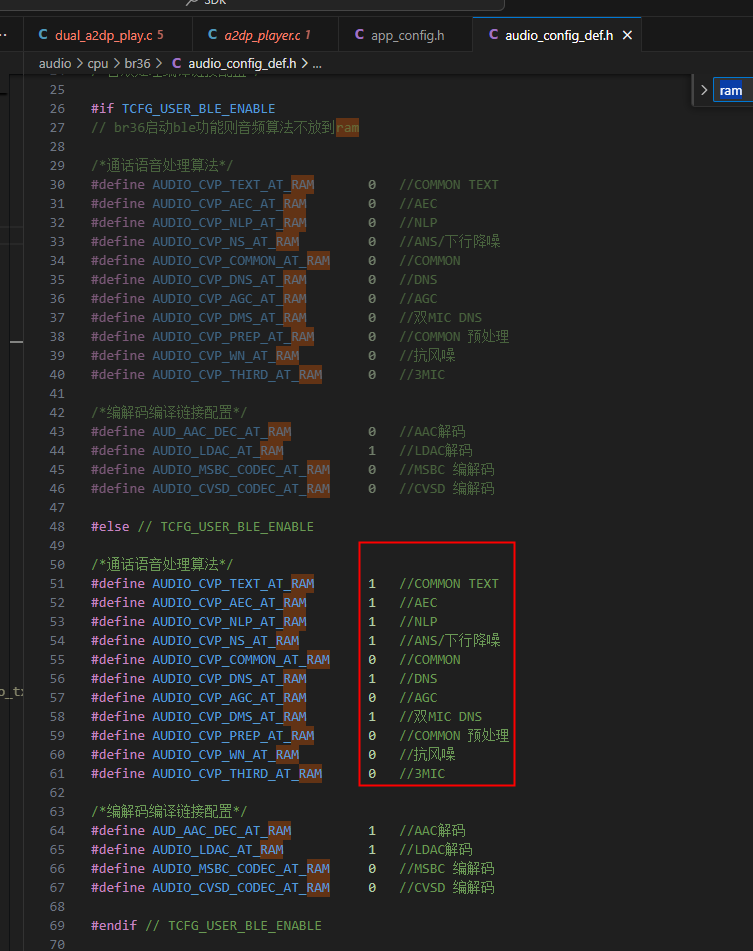Viewport: 753px width, 951px height.
Task: Click line number 48 in the gutter
Action: click(x=57, y=526)
